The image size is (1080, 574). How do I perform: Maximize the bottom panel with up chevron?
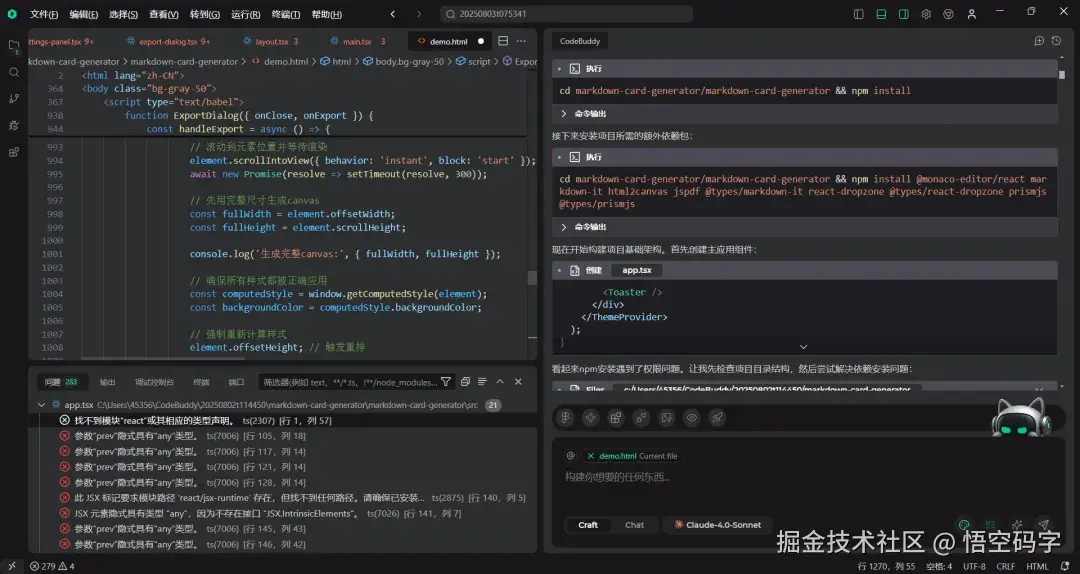coord(500,382)
